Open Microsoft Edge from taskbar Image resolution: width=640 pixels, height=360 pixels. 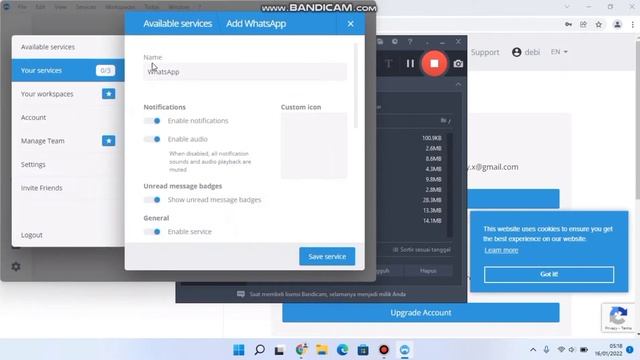(342, 350)
